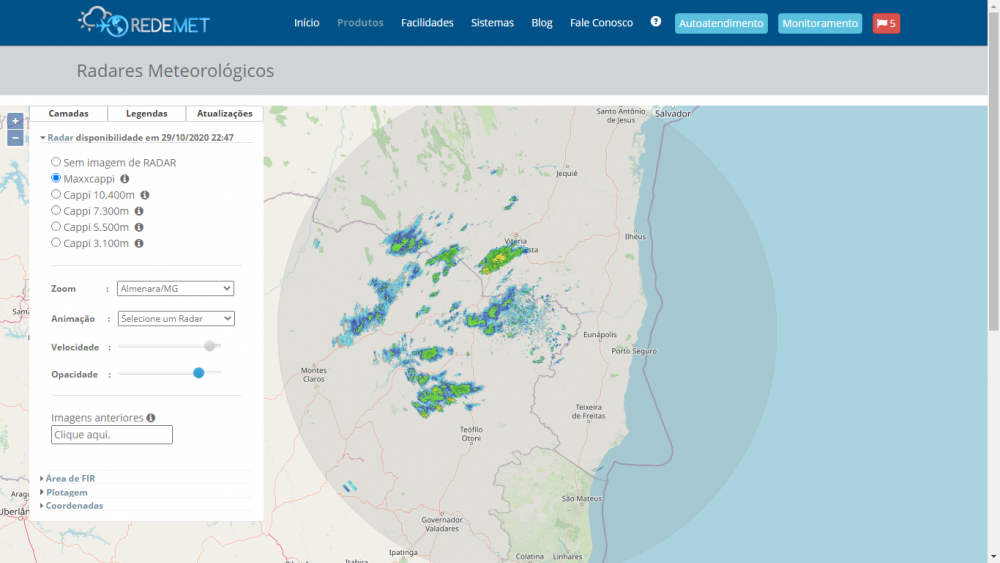Click the Monitoramento button
Screen dimensions: 1000x563
pos(820,23)
